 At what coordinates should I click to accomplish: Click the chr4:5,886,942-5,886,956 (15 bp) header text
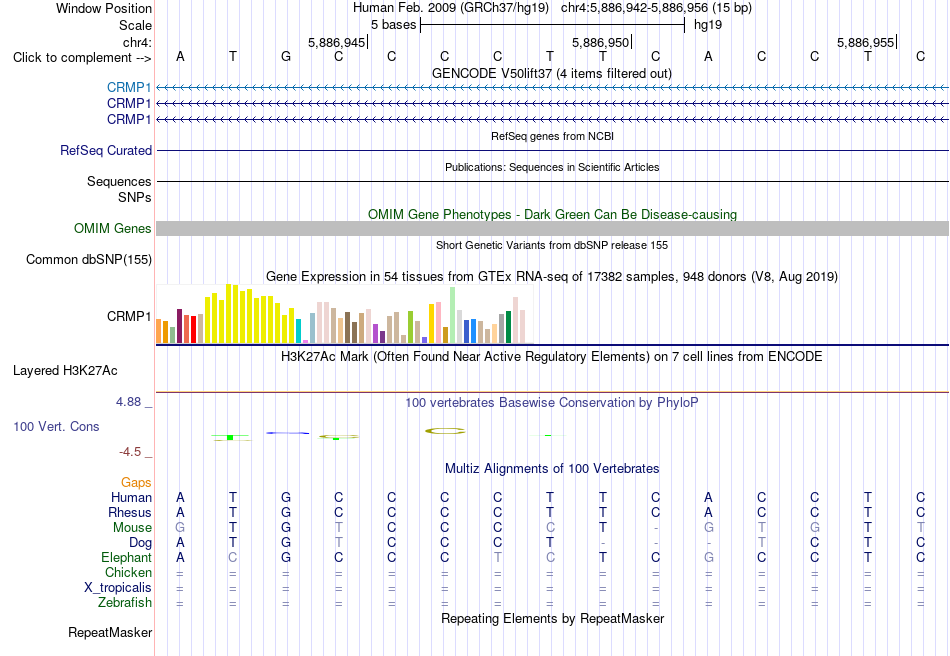(656, 8)
